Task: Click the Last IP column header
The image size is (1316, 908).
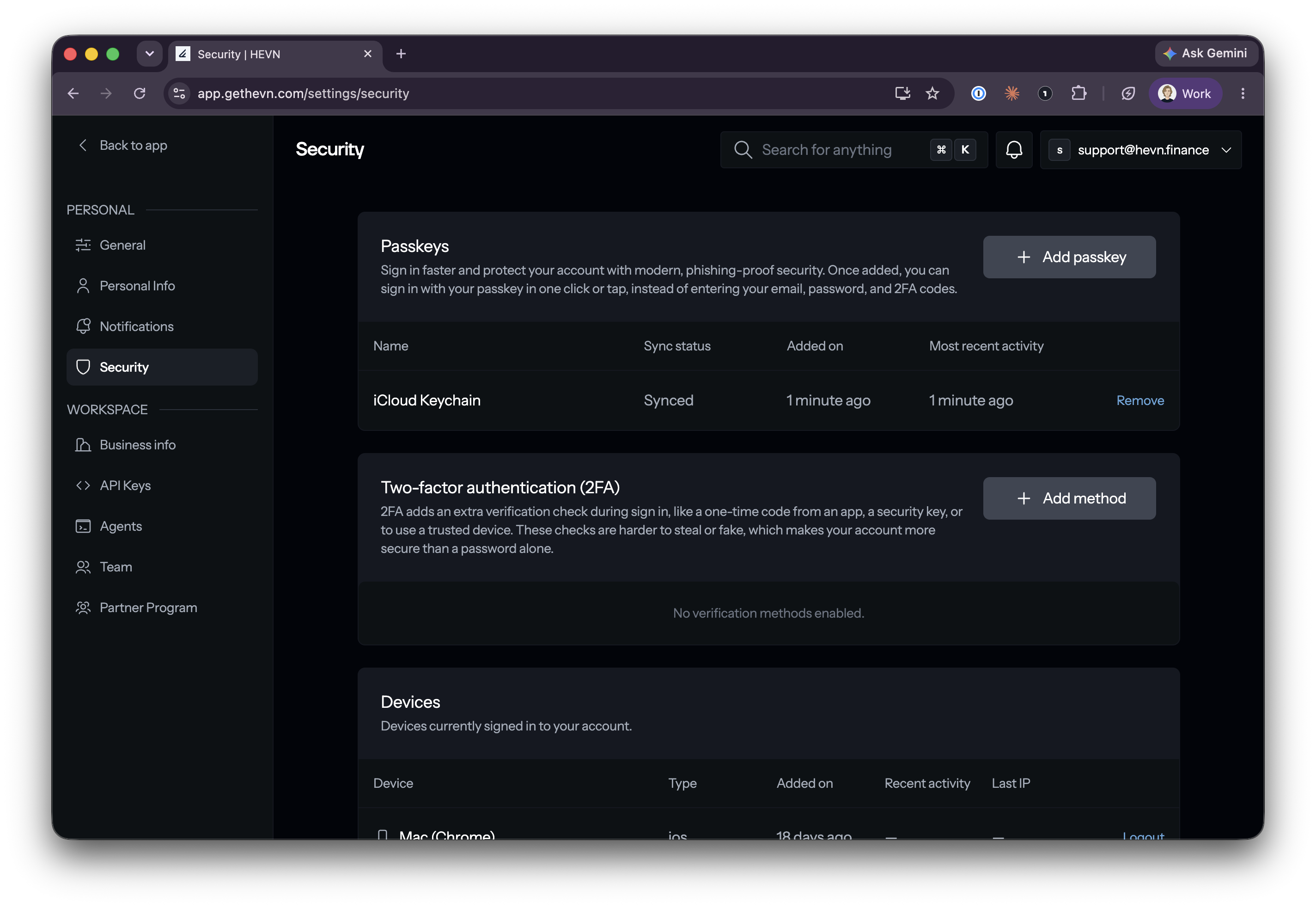Action: pos(1011,784)
